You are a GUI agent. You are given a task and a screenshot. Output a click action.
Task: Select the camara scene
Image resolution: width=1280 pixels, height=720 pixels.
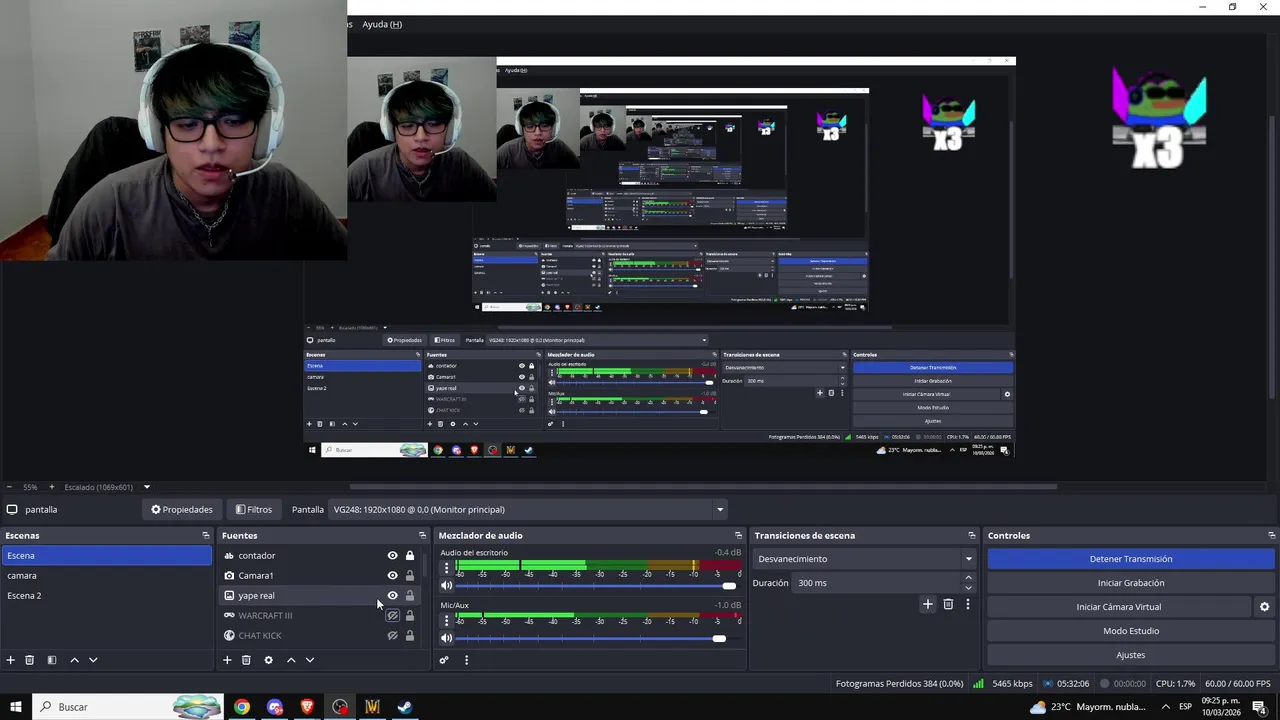107,576
